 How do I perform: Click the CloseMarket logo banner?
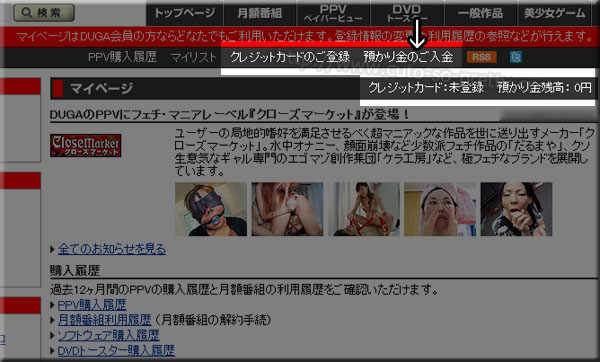point(85,145)
